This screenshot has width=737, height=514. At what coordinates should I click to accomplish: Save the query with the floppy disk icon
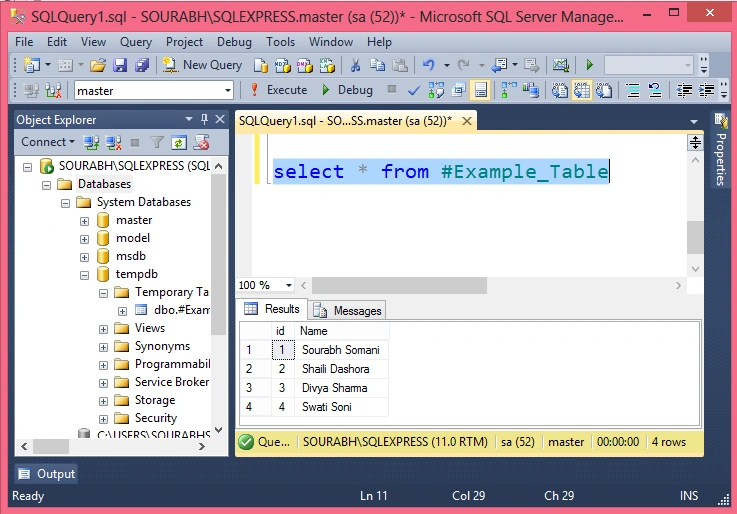[120, 65]
